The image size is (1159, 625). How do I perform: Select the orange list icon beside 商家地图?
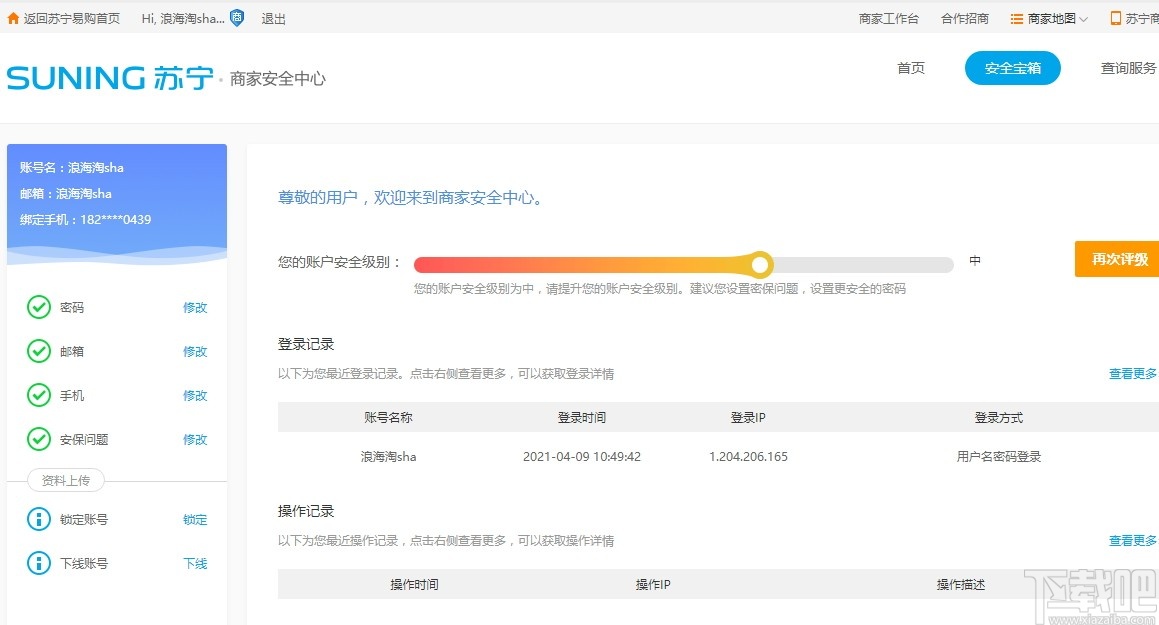1013,17
